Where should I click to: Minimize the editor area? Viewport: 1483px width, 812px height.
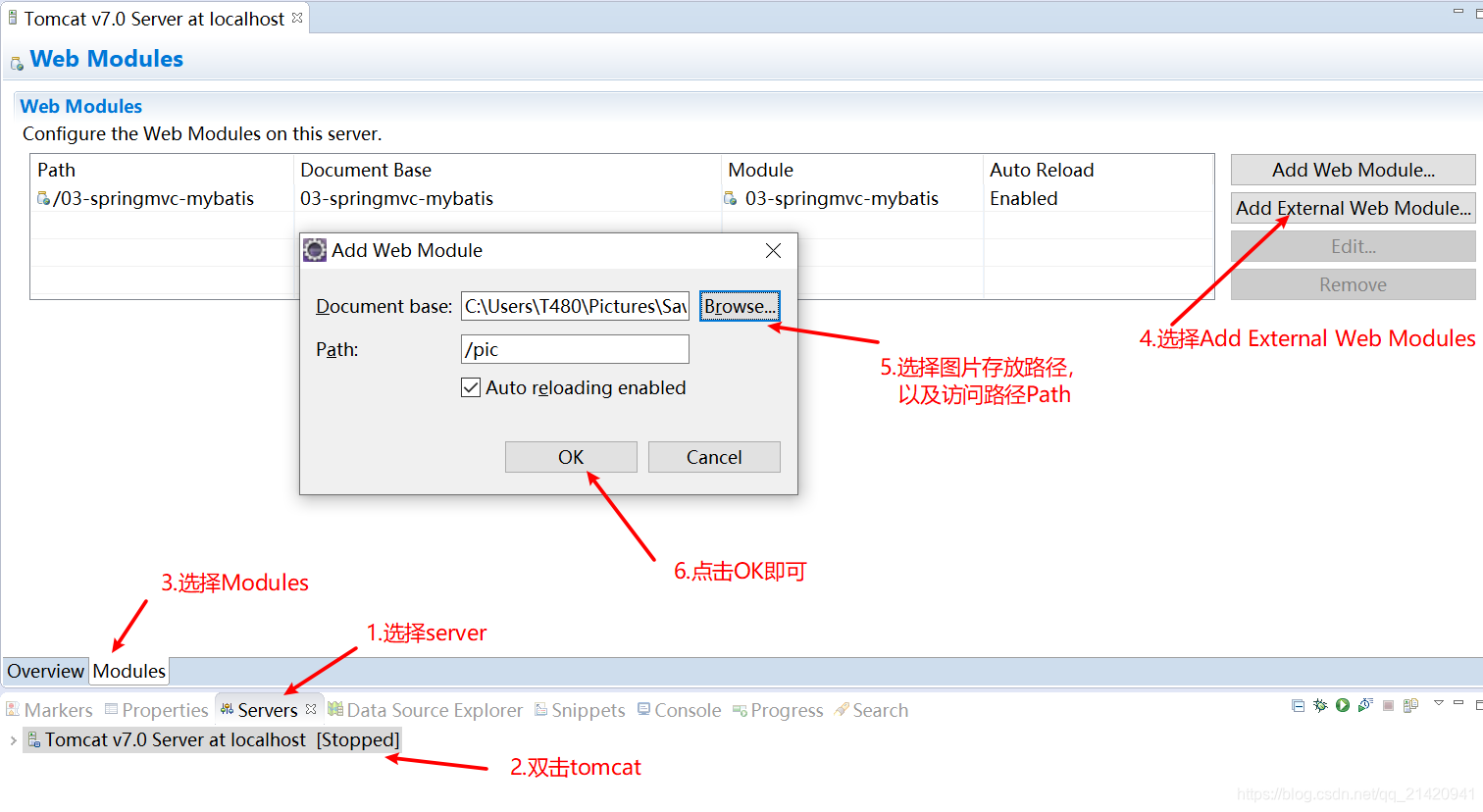coord(1458,11)
